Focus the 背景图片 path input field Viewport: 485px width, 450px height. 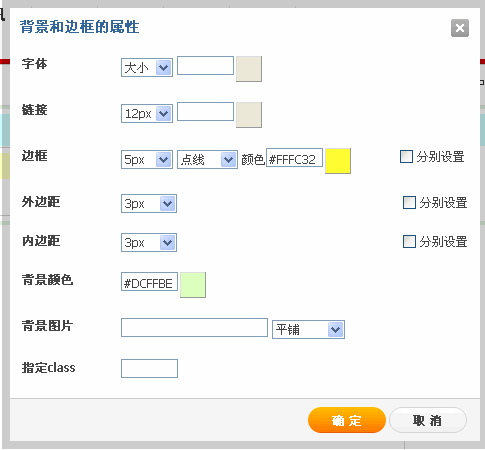[x=194, y=327]
